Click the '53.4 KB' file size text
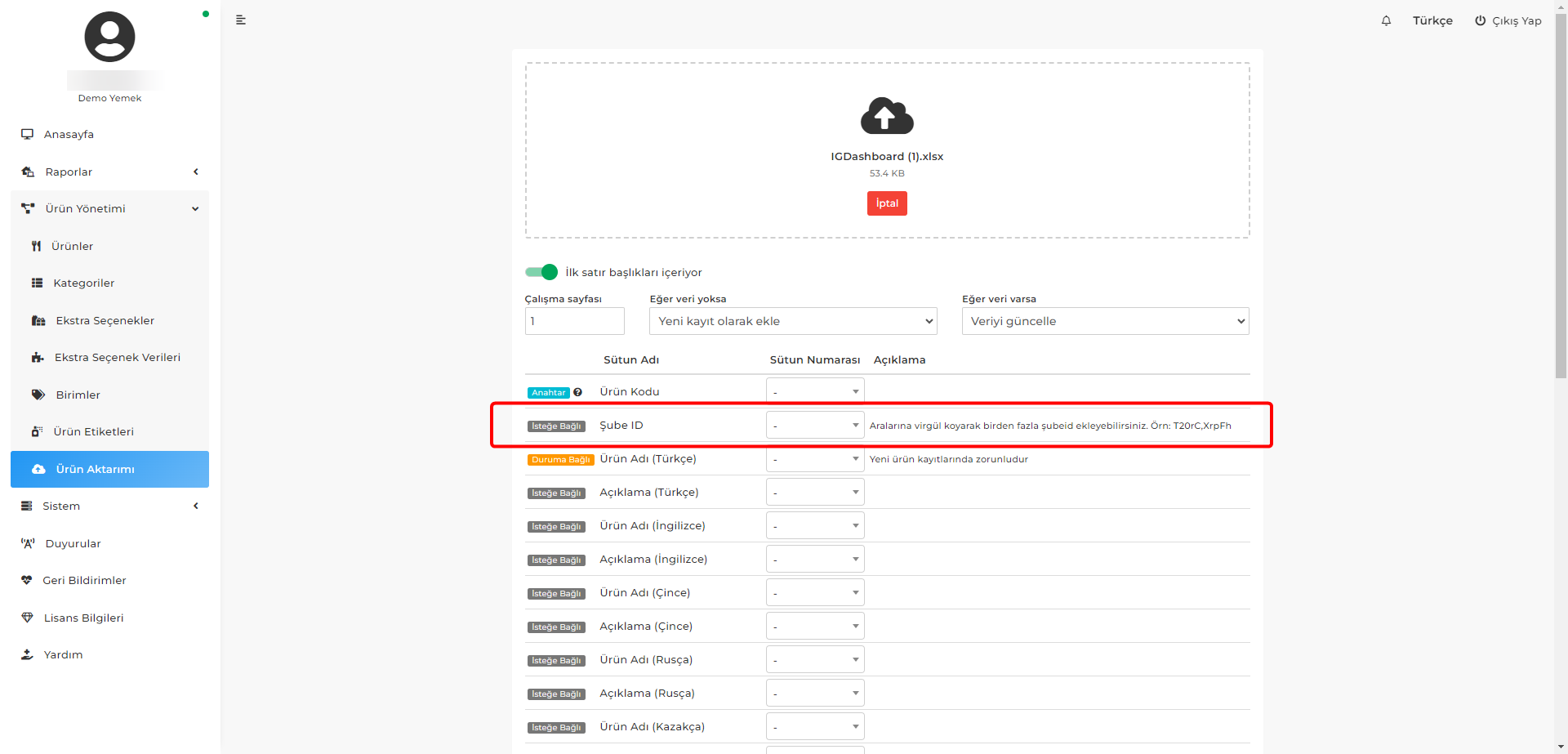 tap(887, 173)
